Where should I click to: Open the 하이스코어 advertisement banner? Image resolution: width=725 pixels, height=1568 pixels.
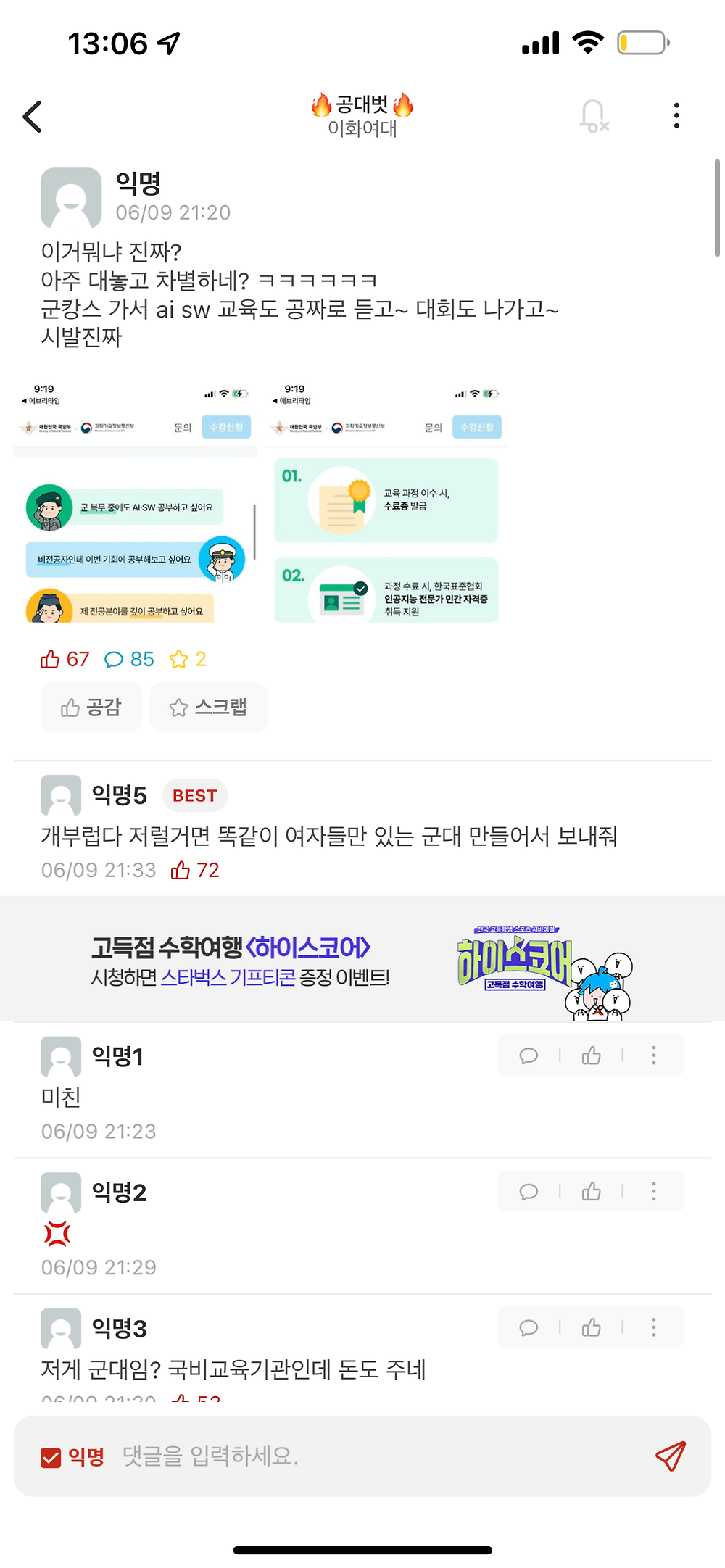pyautogui.click(x=362, y=959)
